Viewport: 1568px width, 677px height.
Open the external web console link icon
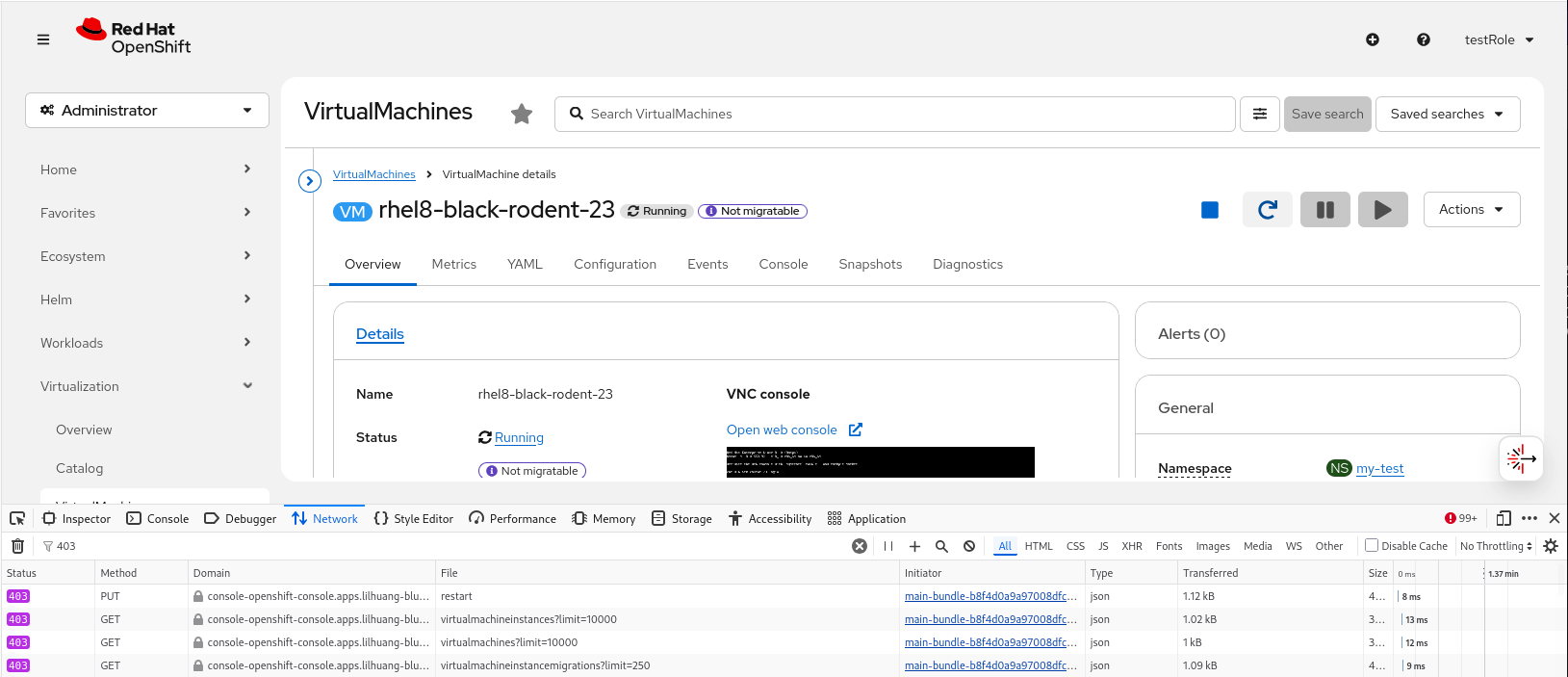[856, 430]
